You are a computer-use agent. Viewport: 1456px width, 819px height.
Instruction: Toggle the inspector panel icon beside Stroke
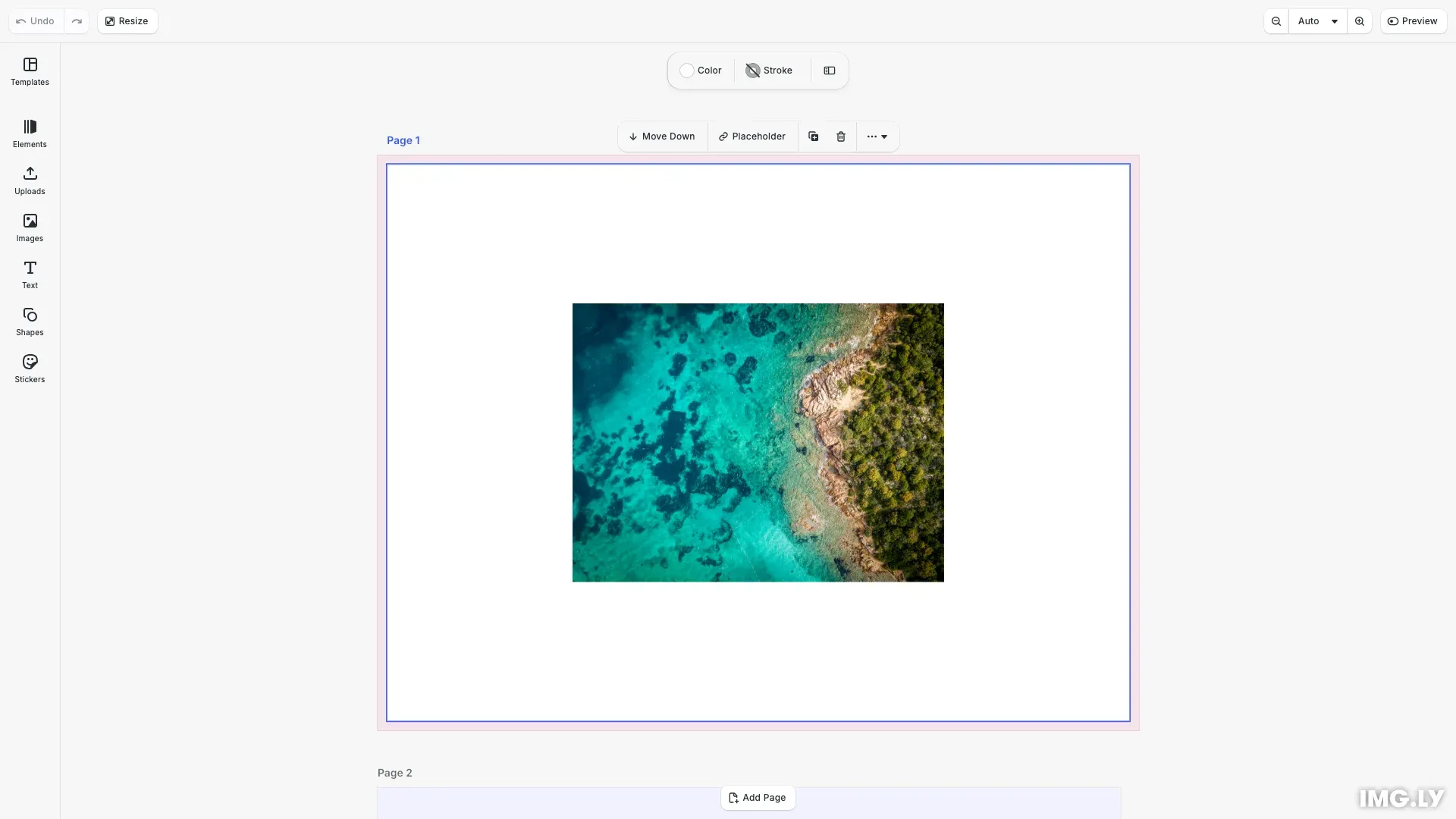point(830,71)
